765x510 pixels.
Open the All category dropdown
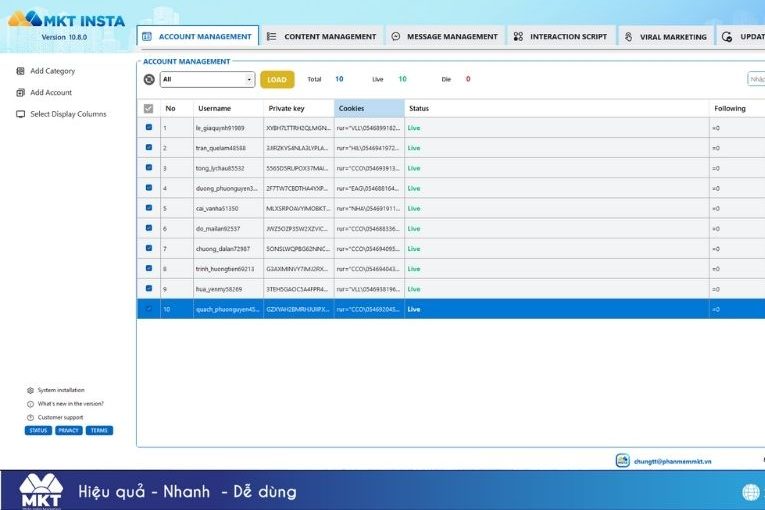tap(207, 79)
